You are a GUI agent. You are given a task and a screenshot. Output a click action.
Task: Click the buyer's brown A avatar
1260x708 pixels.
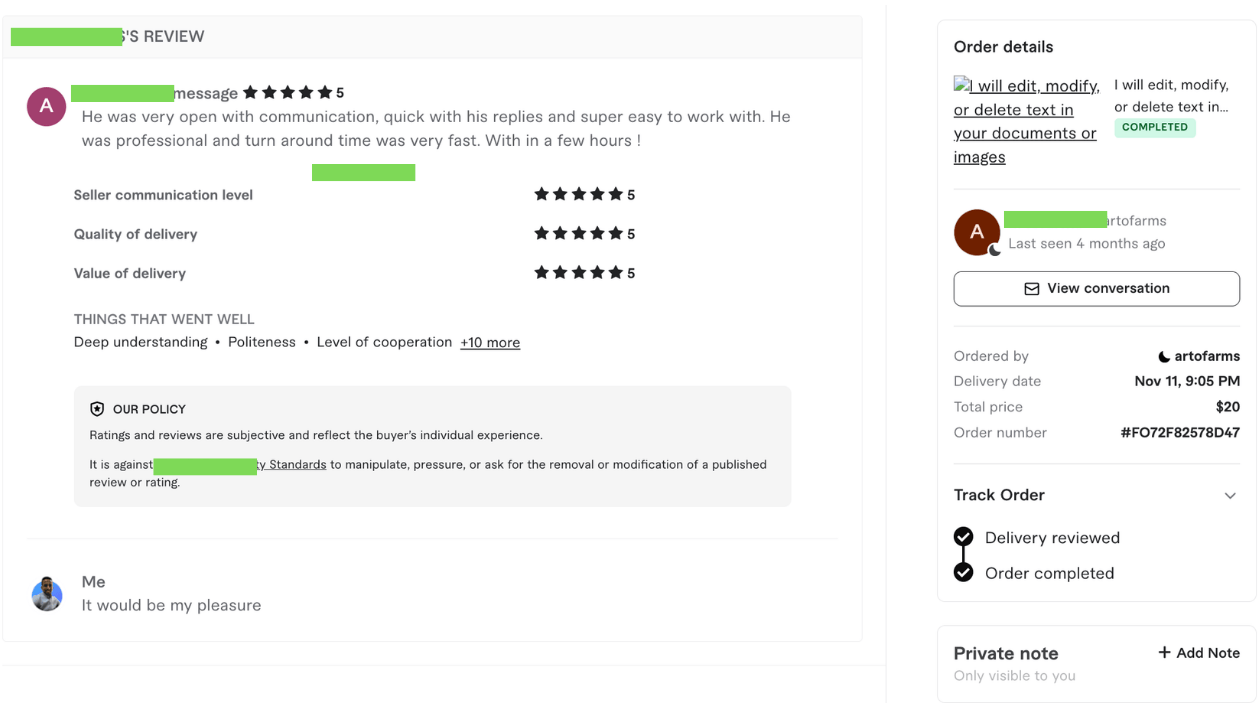pyautogui.click(x=977, y=232)
